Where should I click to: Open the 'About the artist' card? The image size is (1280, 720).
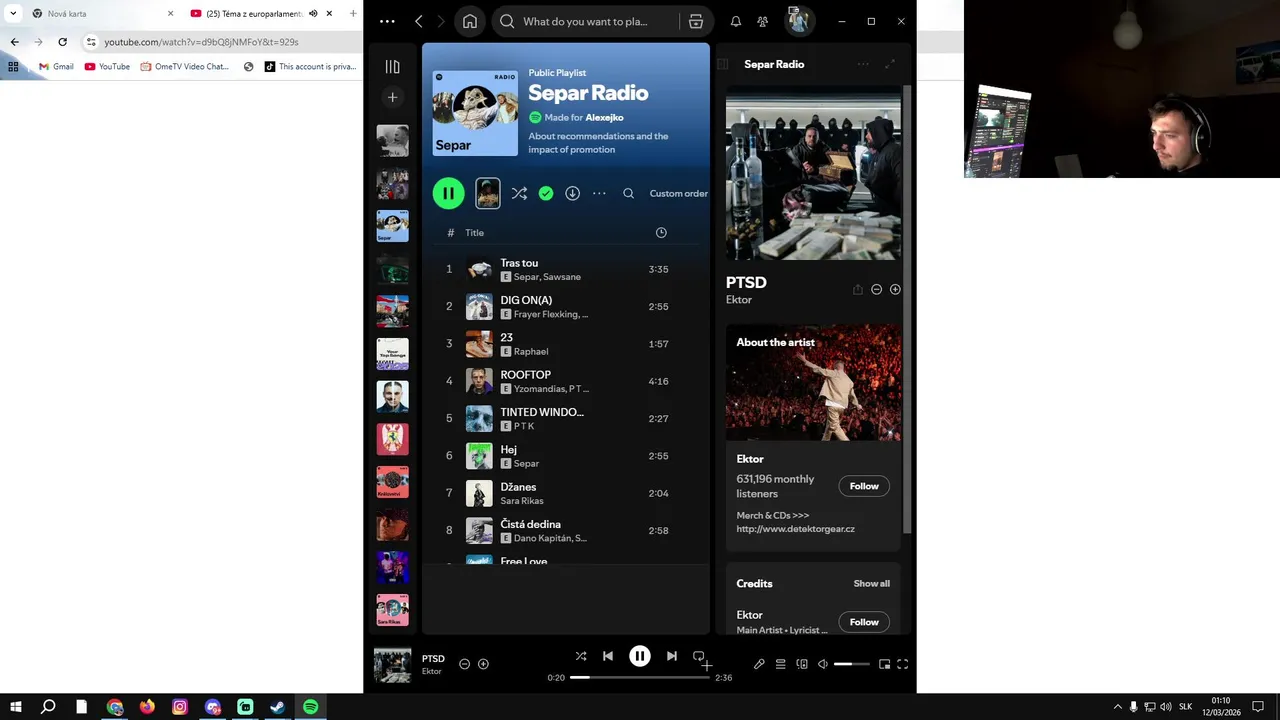[813, 437]
